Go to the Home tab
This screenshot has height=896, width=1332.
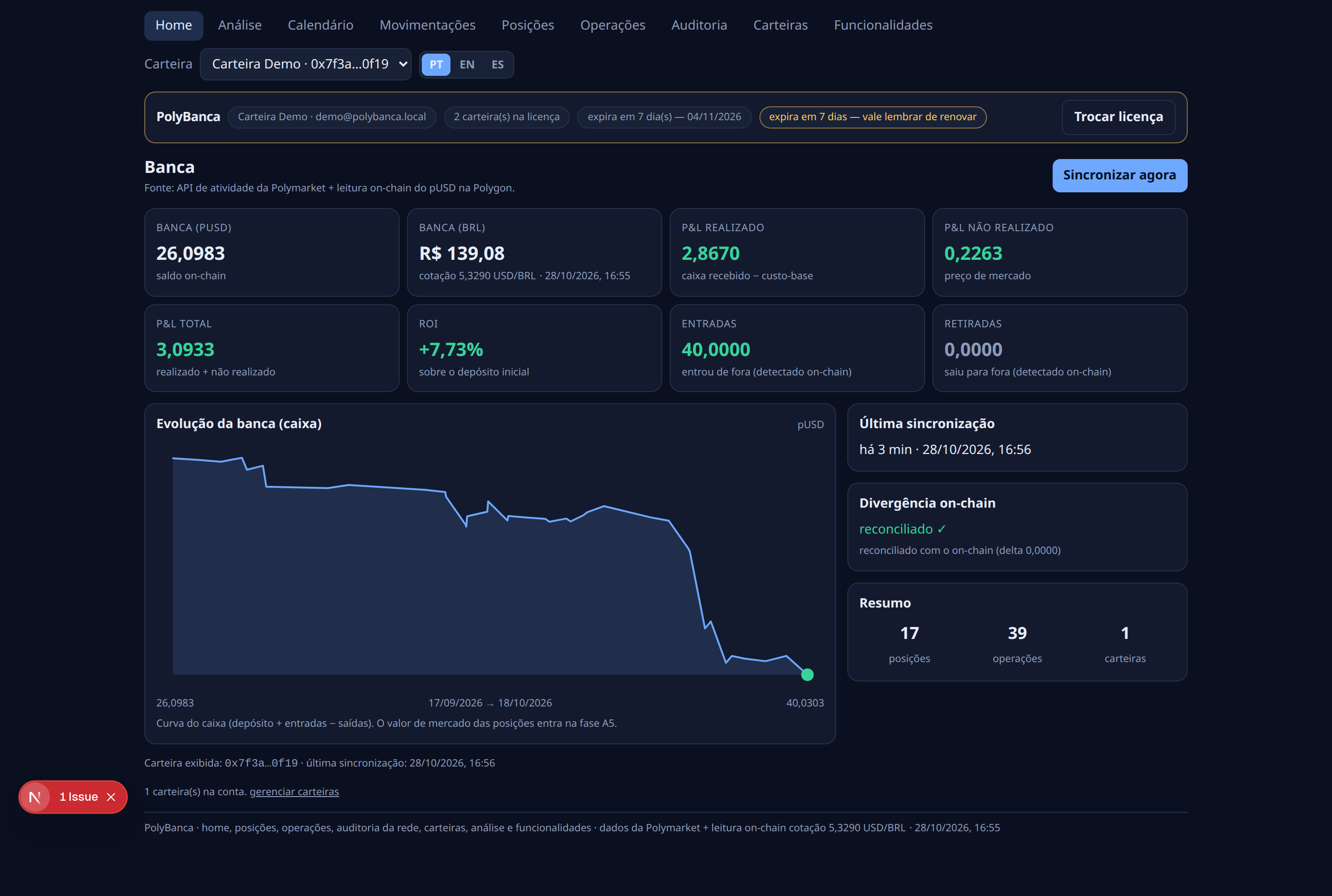tap(174, 25)
